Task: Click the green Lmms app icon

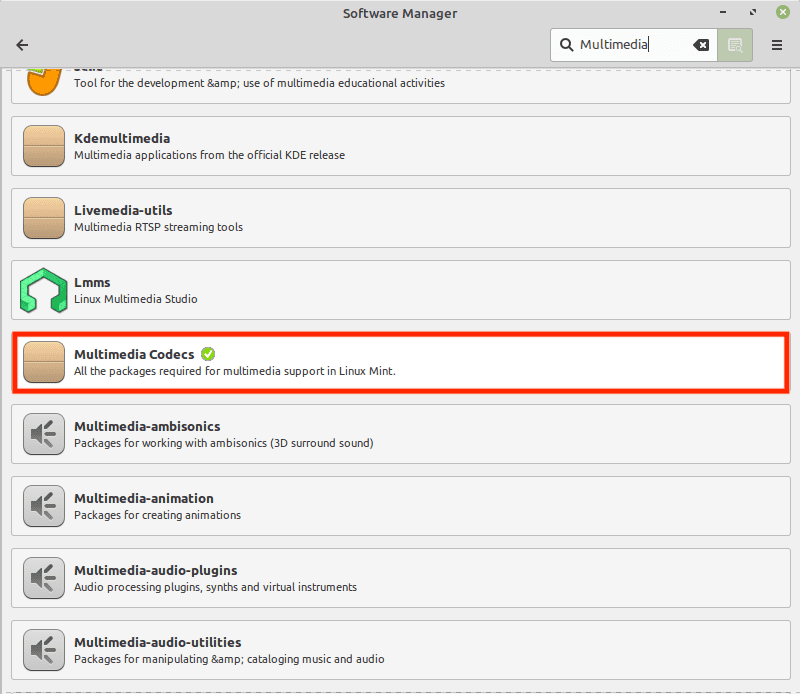Action: [x=44, y=290]
